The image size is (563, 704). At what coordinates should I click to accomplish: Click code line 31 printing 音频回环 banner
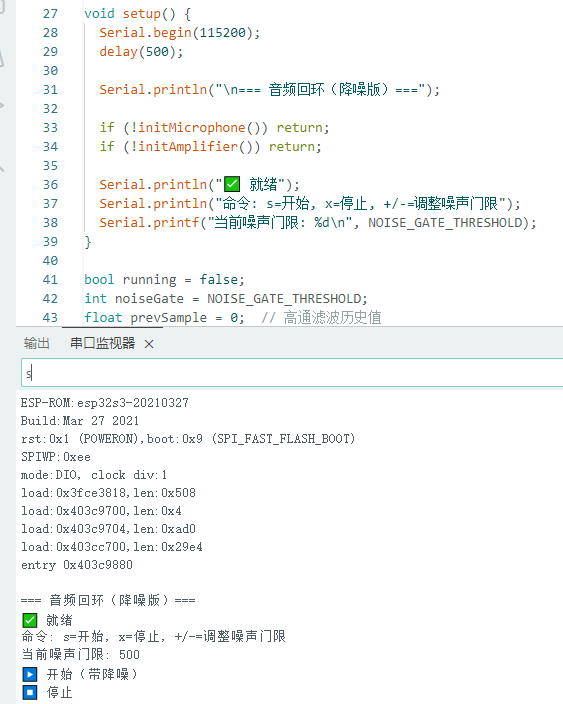269,89
